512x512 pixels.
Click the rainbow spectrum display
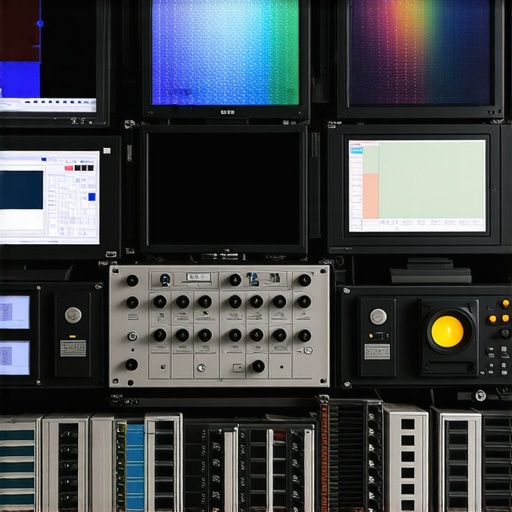coord(420,52)
